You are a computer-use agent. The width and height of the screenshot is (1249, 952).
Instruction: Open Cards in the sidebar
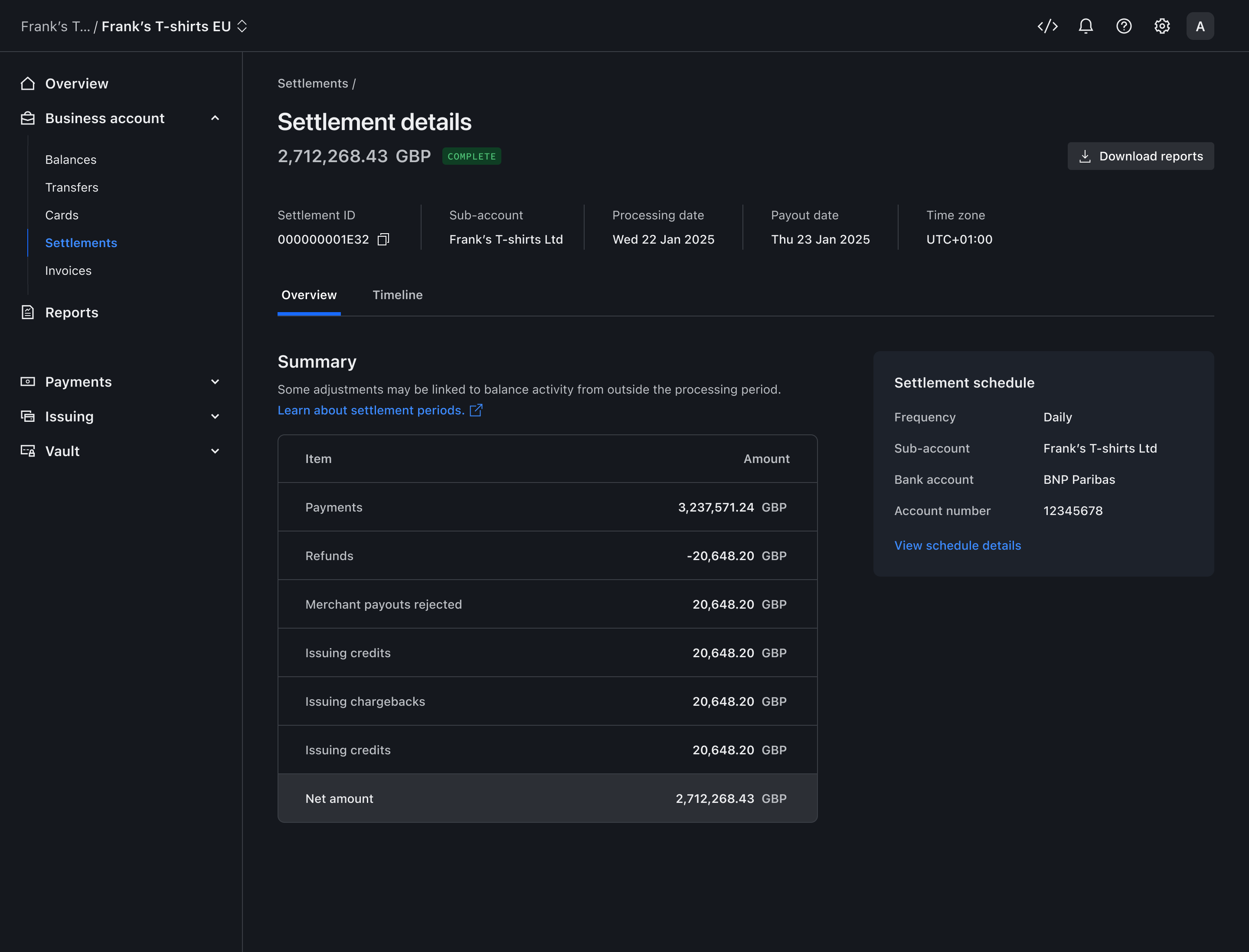pos(62,215)
